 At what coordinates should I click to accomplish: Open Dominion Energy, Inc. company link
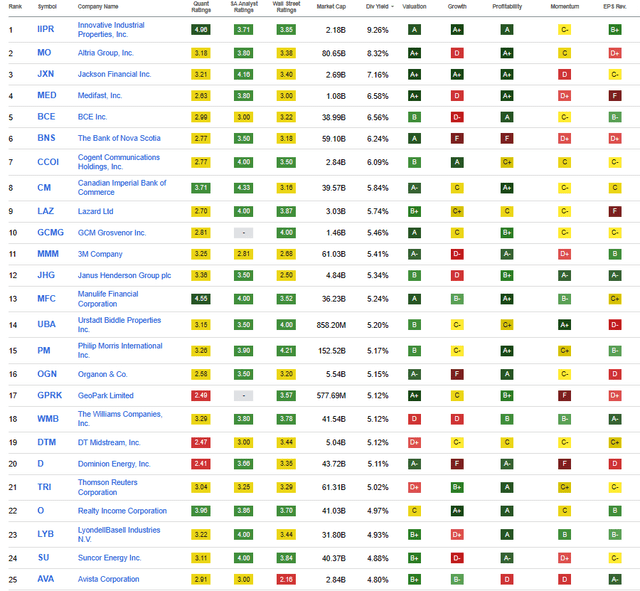click(x=114, y=464)
